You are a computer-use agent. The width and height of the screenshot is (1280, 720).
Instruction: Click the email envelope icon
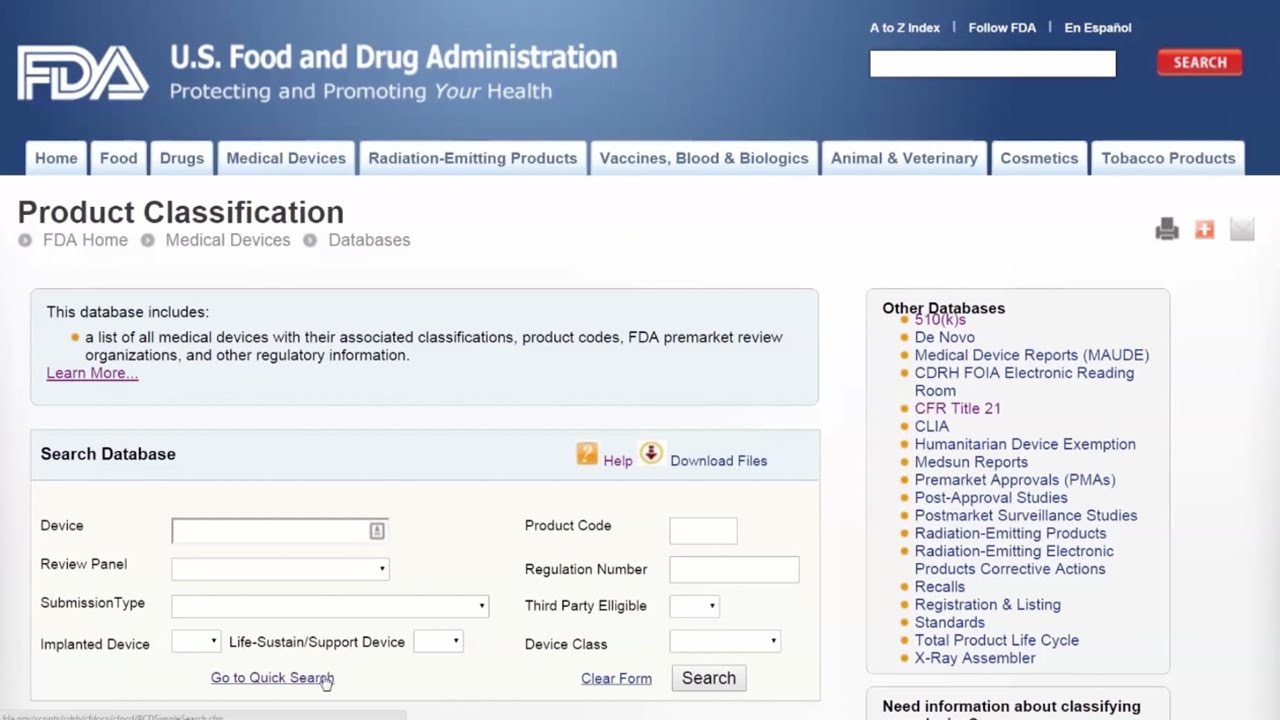click(1242, 230)
